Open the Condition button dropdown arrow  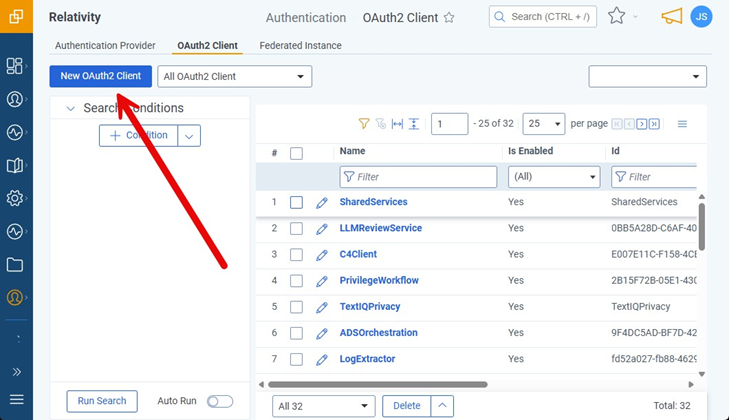click(x=189, y=136)
